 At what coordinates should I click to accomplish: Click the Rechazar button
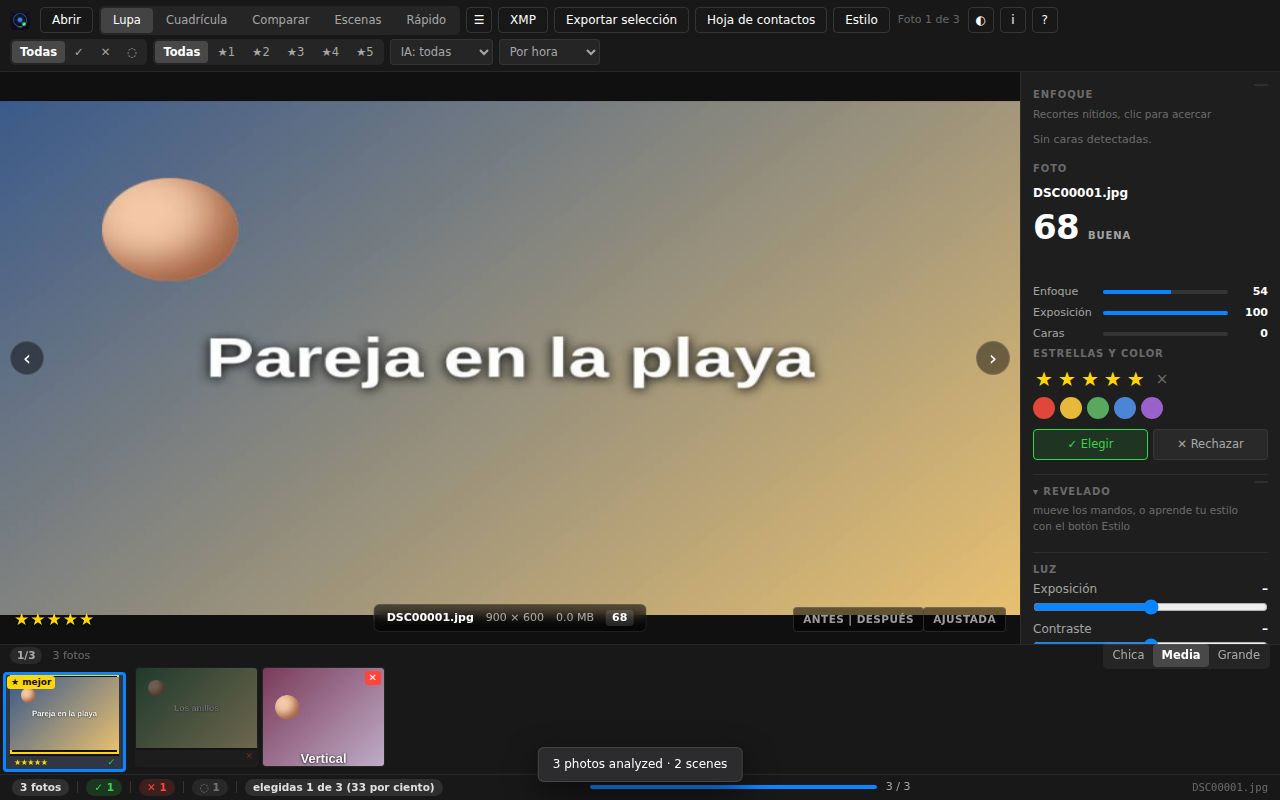tap(1210, 444)
